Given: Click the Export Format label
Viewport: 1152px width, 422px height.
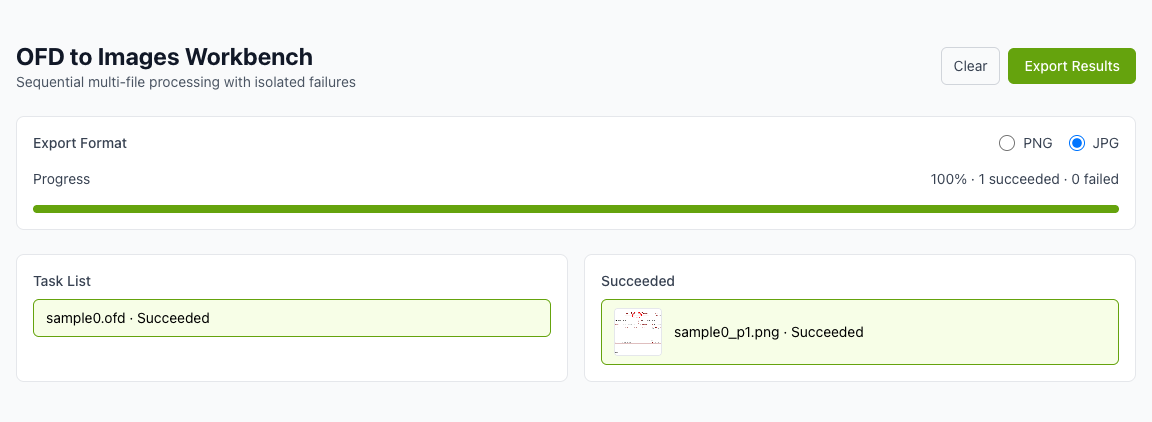Looking at the screenshot, I should pos(80,143).
